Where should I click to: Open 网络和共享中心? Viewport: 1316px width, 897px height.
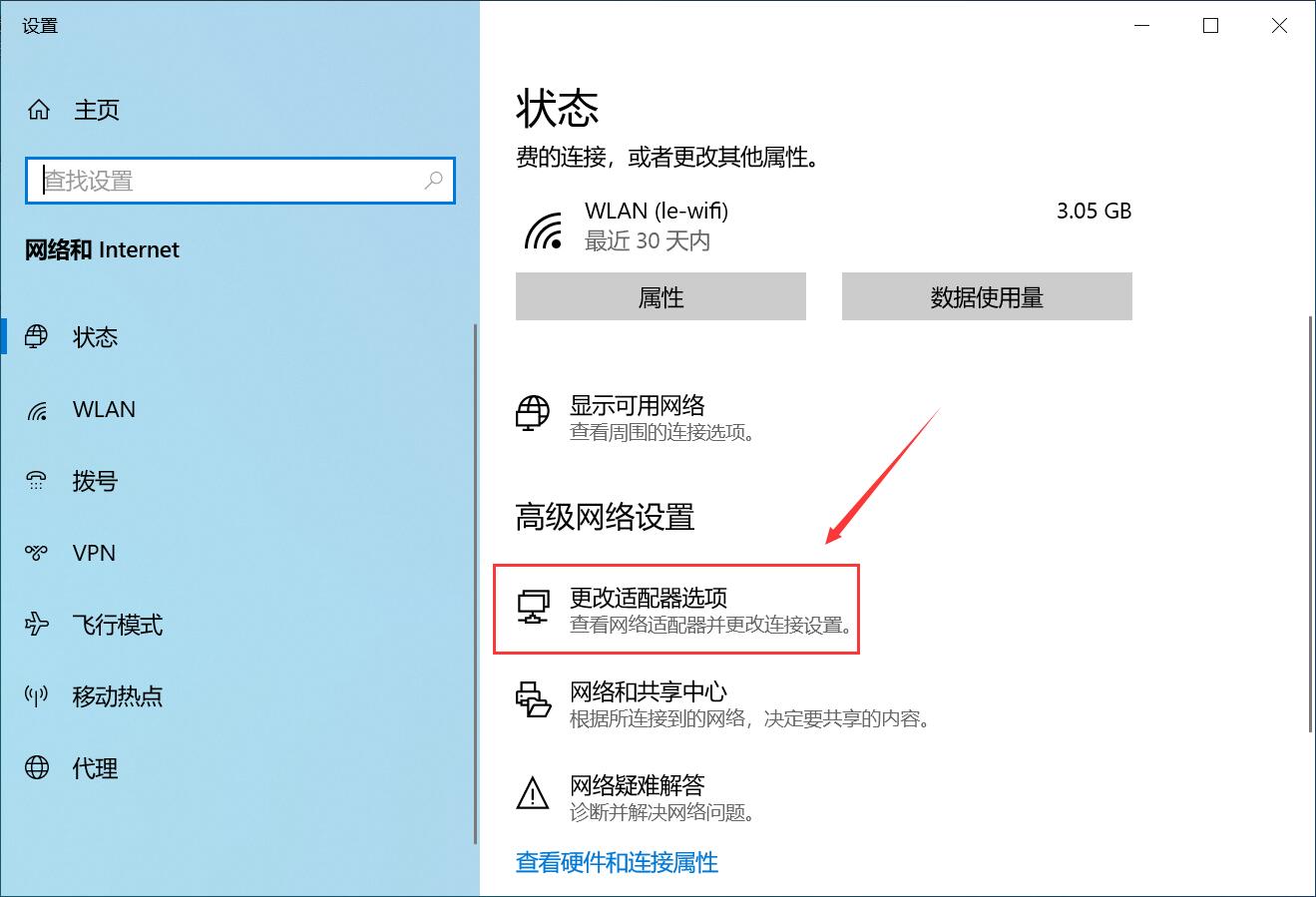[x=649, y=691]
